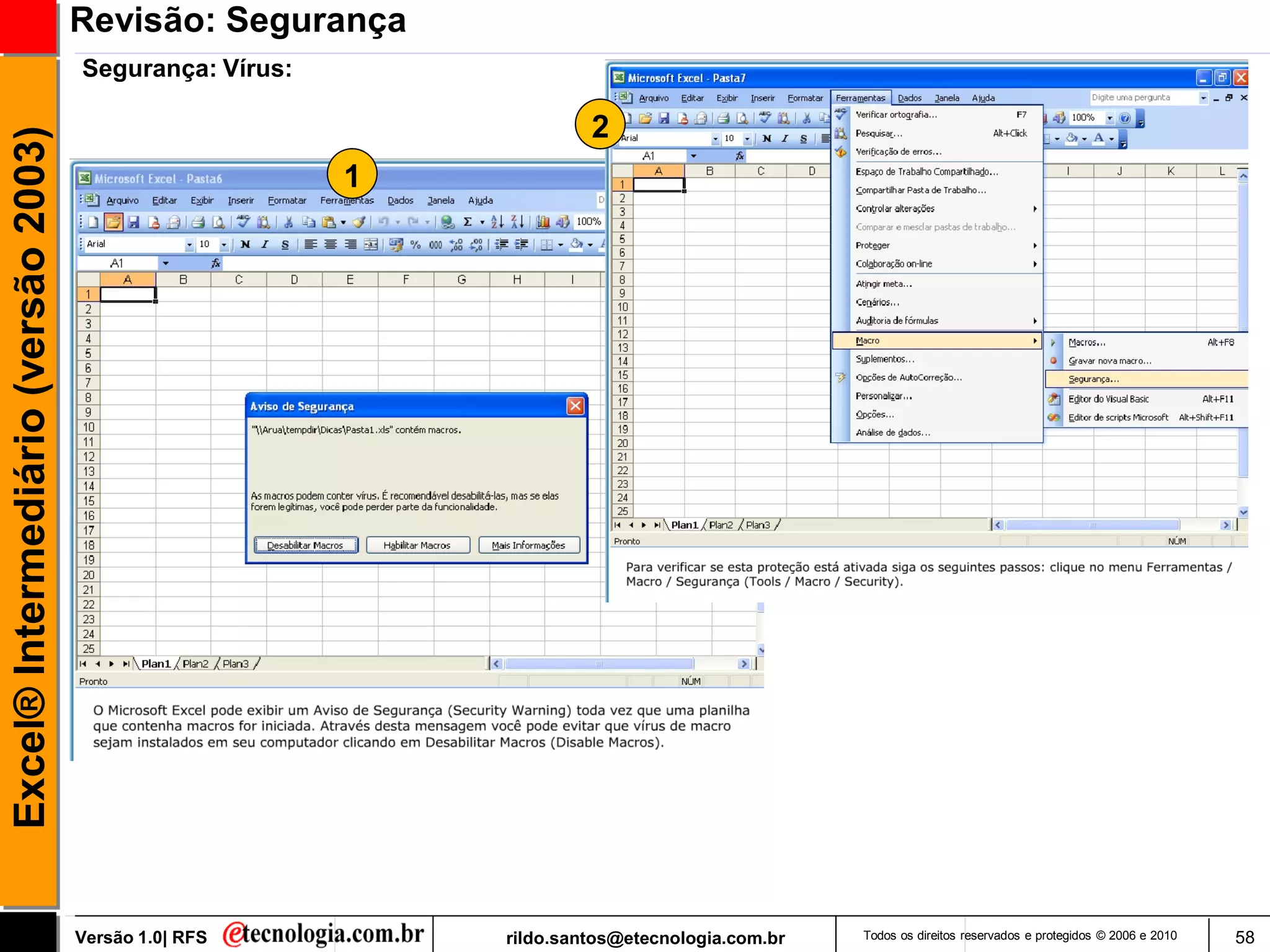This screenshot has height=952, width=1270.
Task: Toggle Bold N button in Pasta6 toolbar
Action: [246, 245]
